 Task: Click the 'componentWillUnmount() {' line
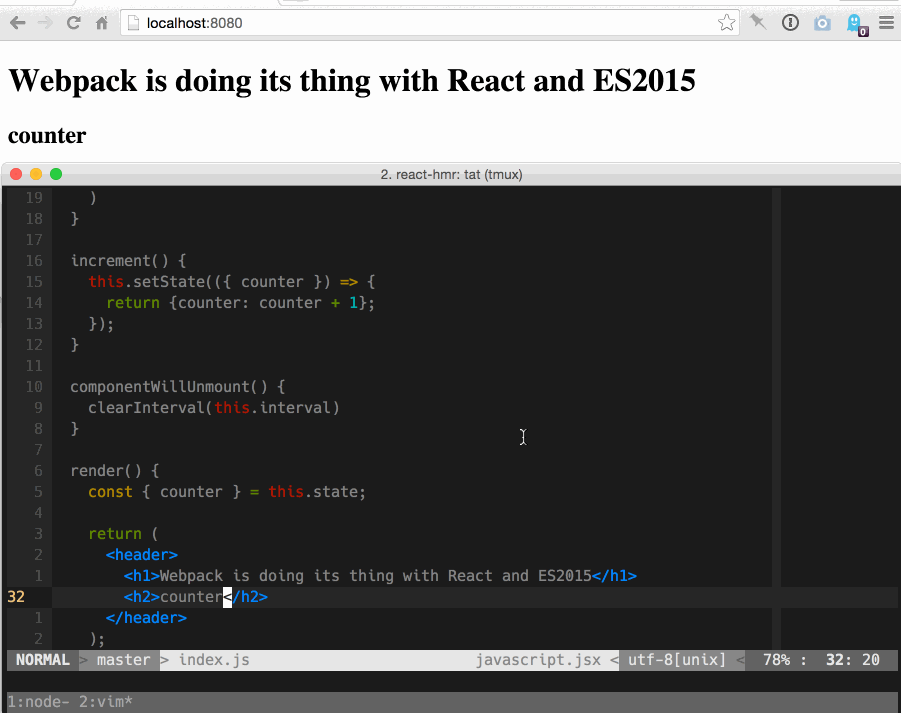tap(178, 387)
